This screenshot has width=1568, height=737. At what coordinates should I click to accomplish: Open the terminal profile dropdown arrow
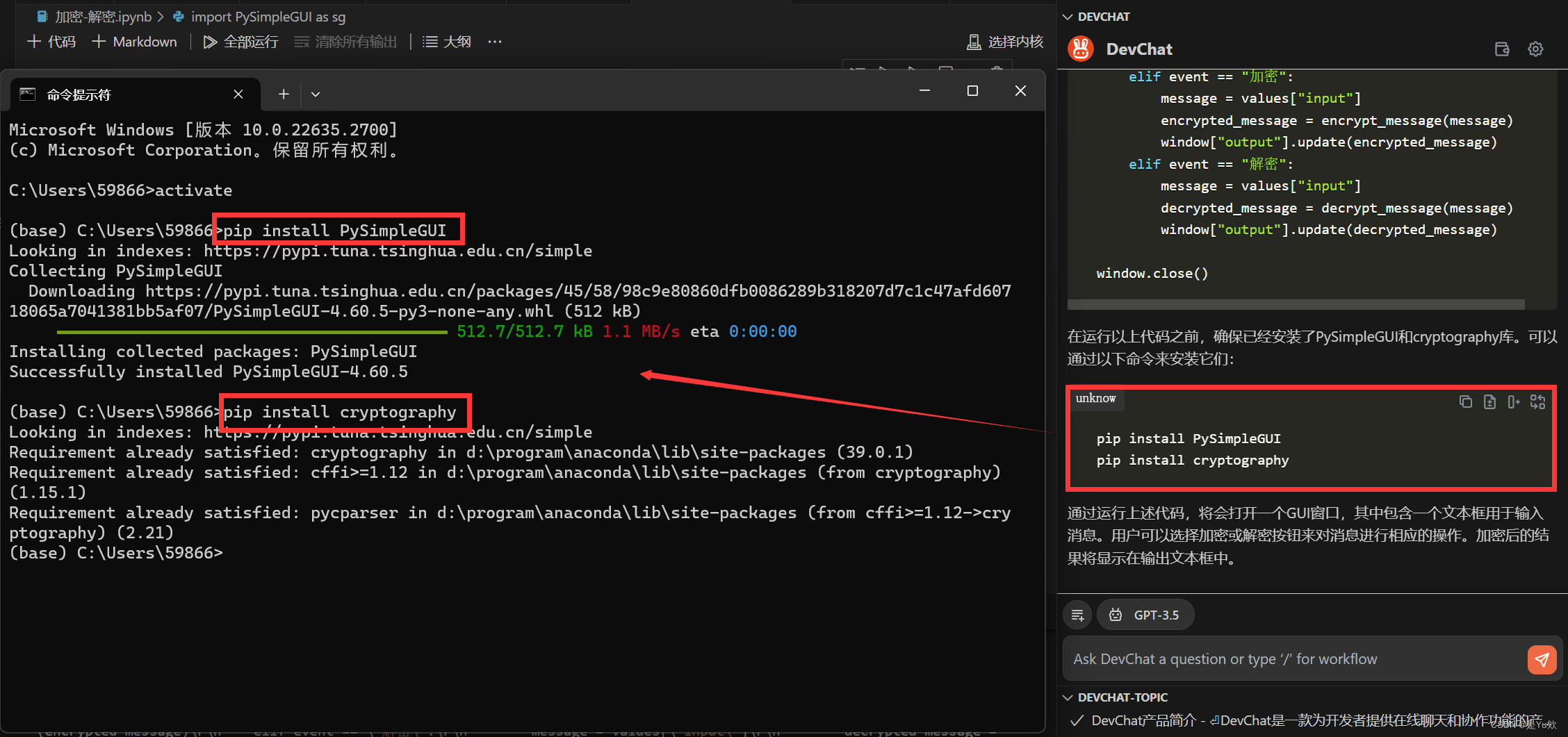(316, 94)
